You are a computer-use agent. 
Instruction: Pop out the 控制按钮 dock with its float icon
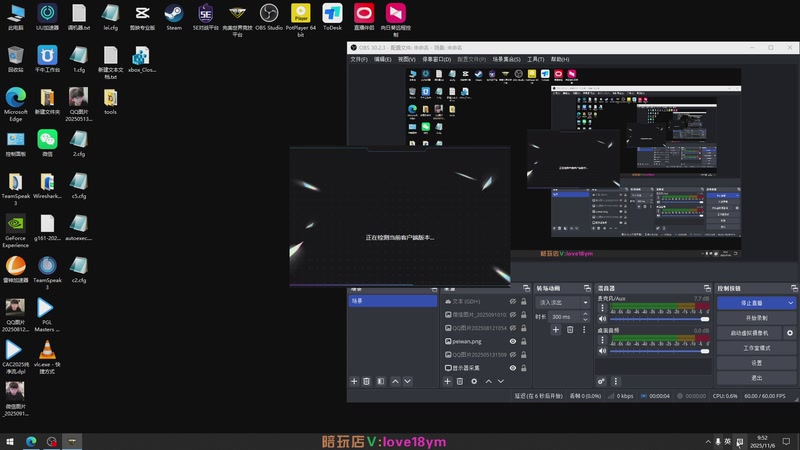794,288
